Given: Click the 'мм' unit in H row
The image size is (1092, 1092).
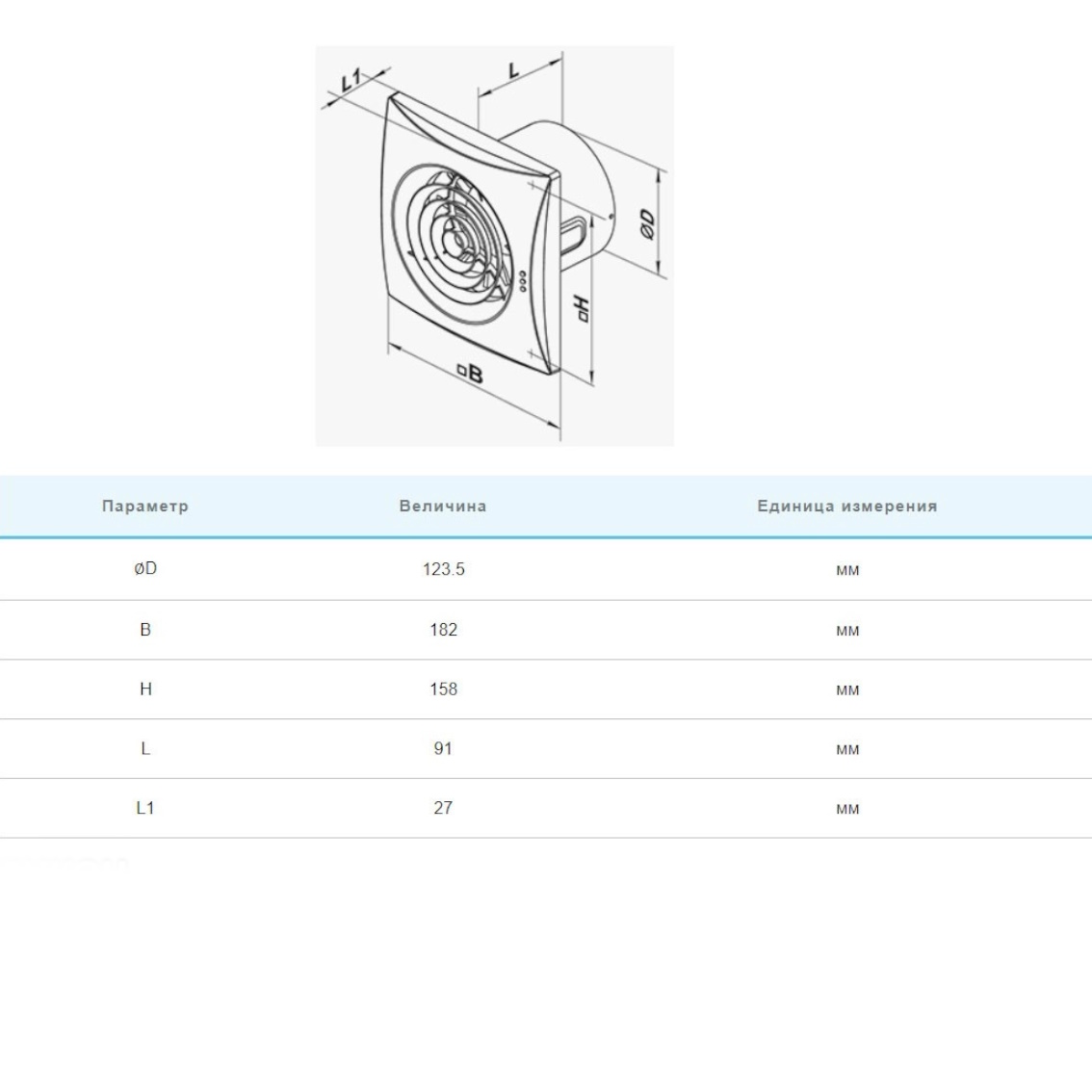Looking at the screenshot, I should pyautogui.click(x=847, y=690).
